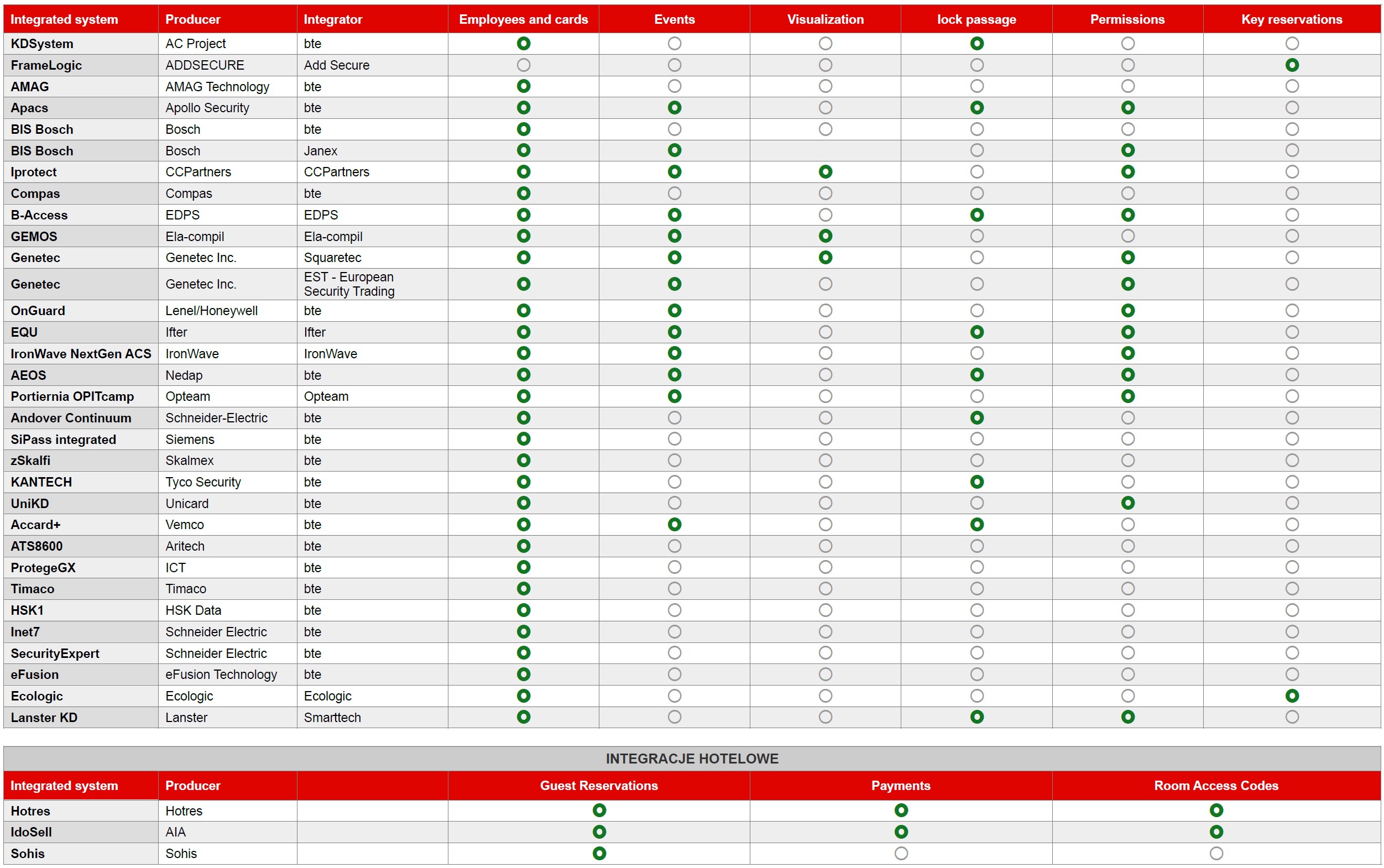Image resolution: width=1384 pixels, height=868 pixels.
Task: Click the filled Key reservations marker for FrameLogic
Action: click(1292, 65)
